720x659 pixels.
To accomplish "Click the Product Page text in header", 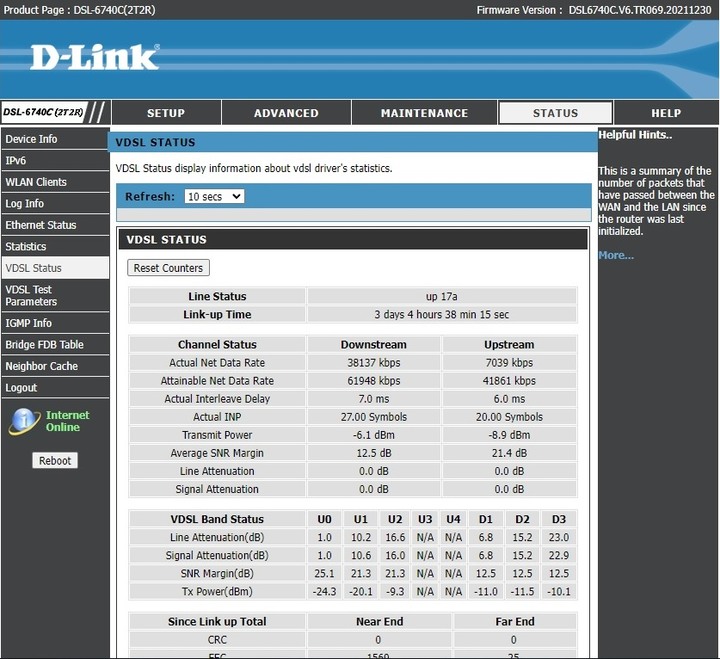I will pyautogui.click(x=79, y=10).
